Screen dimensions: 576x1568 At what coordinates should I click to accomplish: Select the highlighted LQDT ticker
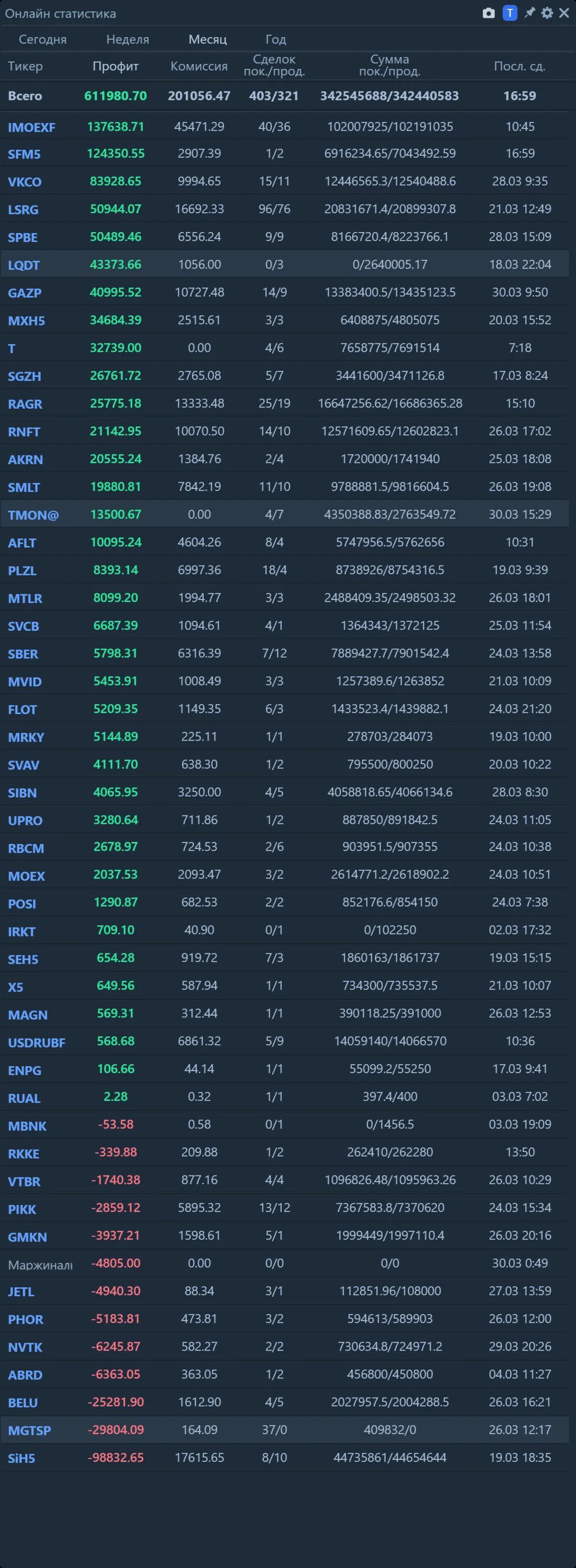(x=24, y=266)
